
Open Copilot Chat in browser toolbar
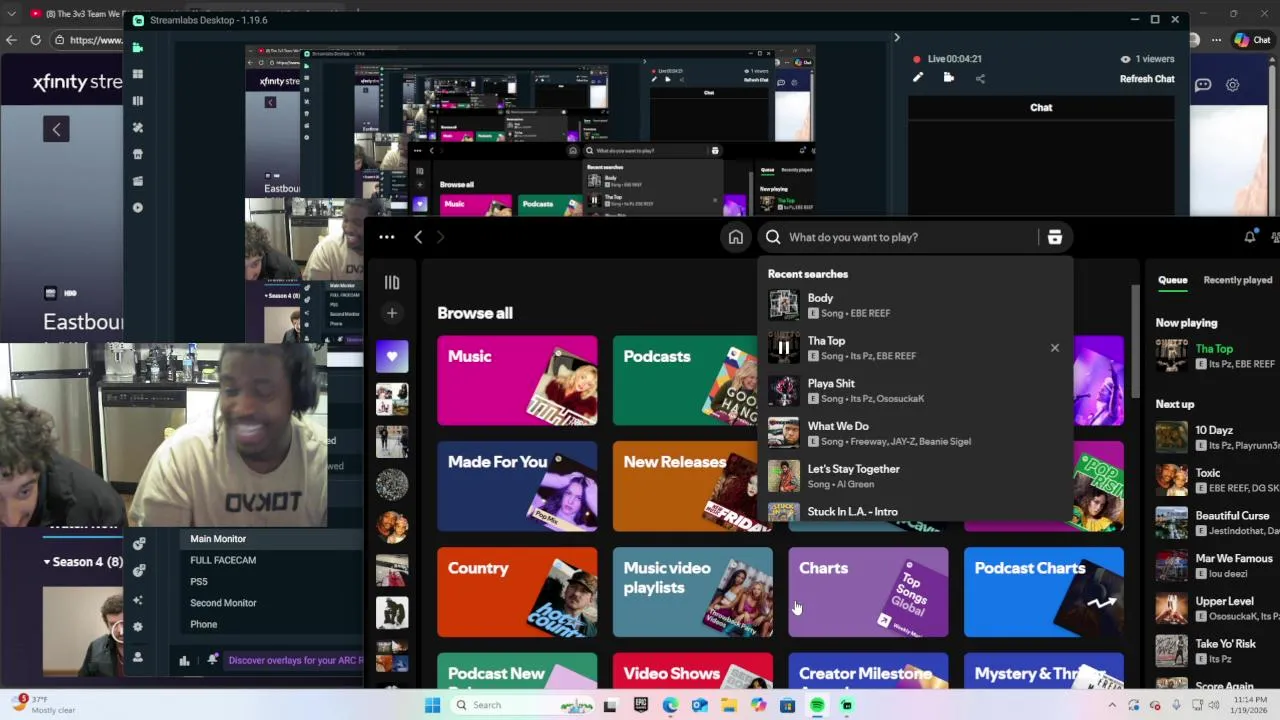point(1253,40)
